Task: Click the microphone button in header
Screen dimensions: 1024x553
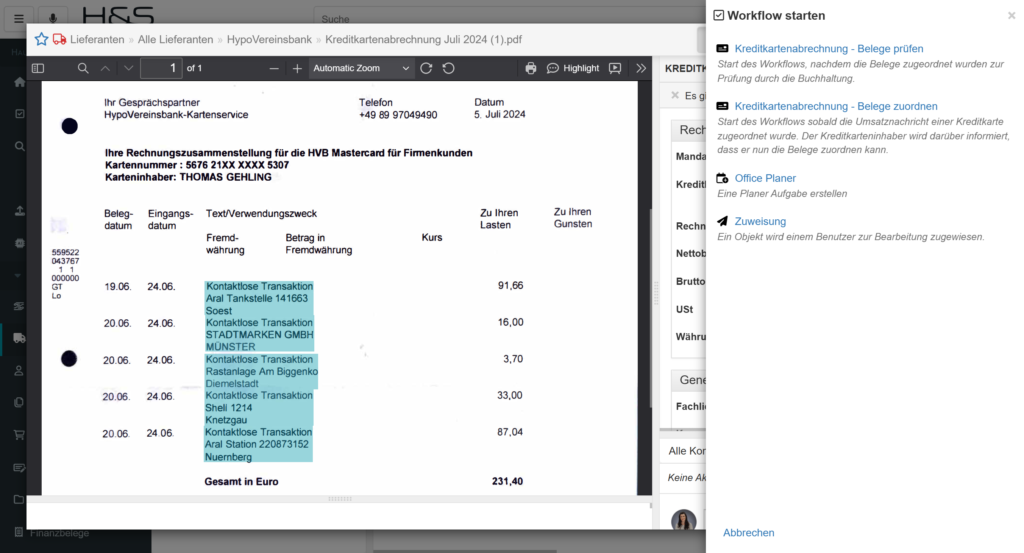Action: (x=53, y=18)
